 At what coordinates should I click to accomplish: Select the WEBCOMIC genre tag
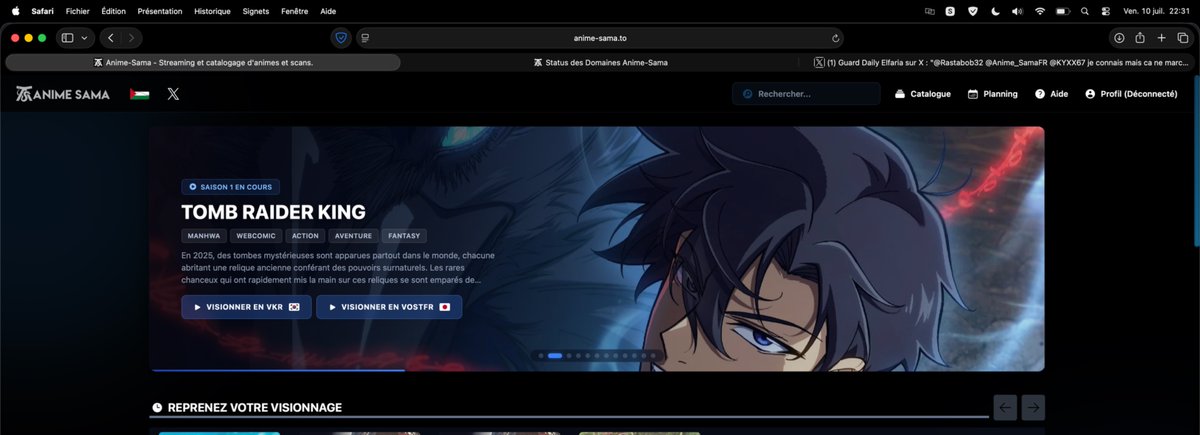tap(255, 236)
